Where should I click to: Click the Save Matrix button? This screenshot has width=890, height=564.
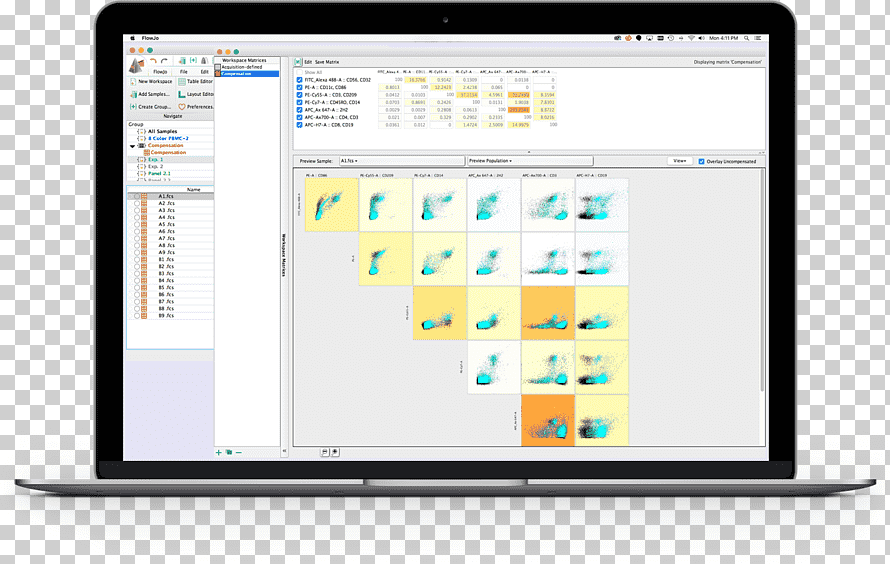[327, 62]
